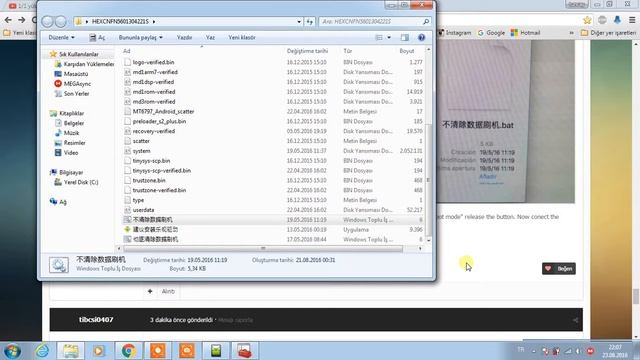Click the change view icon in Explorer
The image size is (640, 360).
[x=379, y=38]
